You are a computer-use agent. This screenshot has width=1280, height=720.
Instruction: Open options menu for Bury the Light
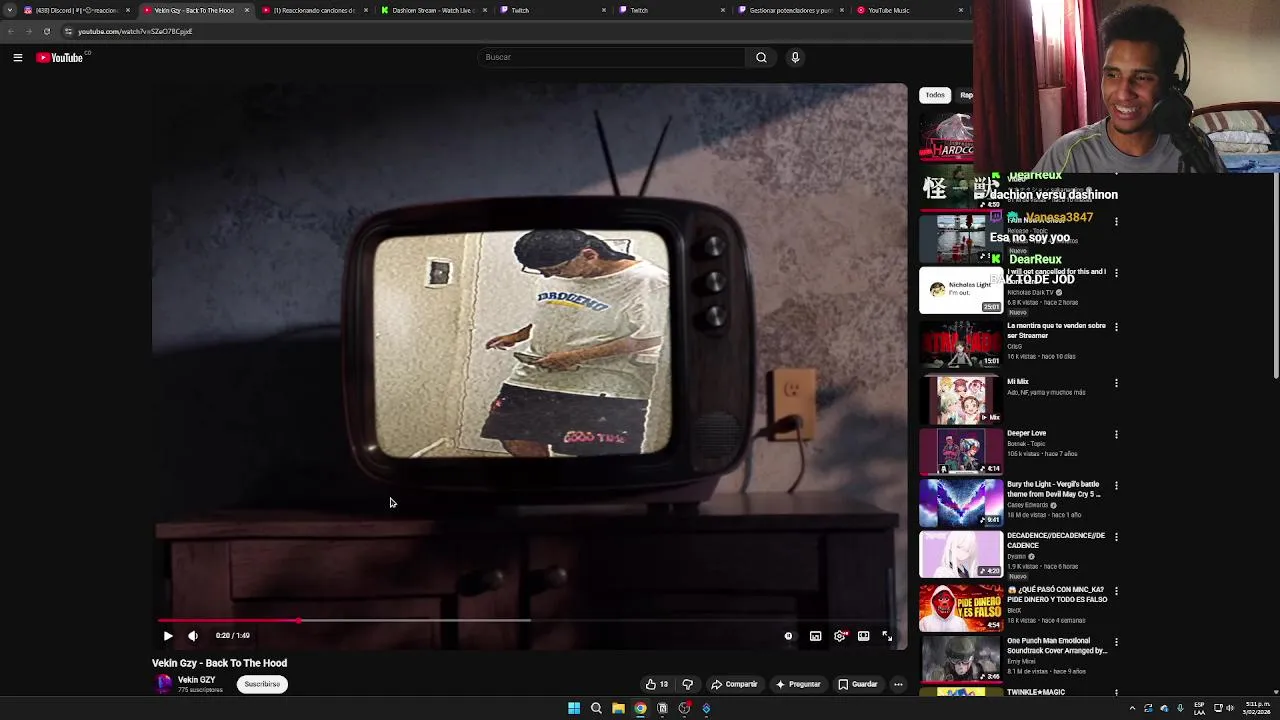1116,486
